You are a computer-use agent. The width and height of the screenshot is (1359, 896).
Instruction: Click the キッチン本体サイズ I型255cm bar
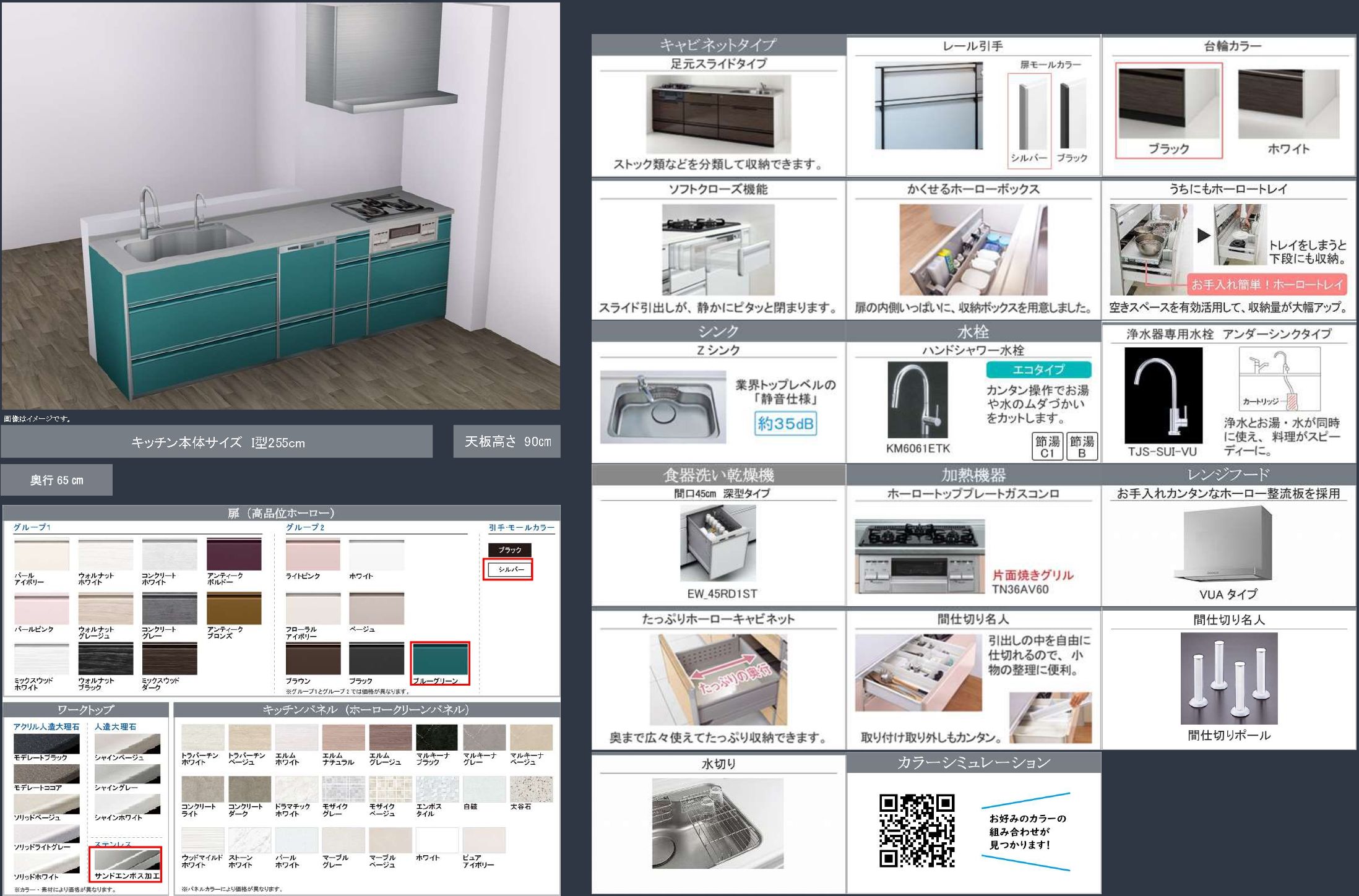[x=217, y=442]
